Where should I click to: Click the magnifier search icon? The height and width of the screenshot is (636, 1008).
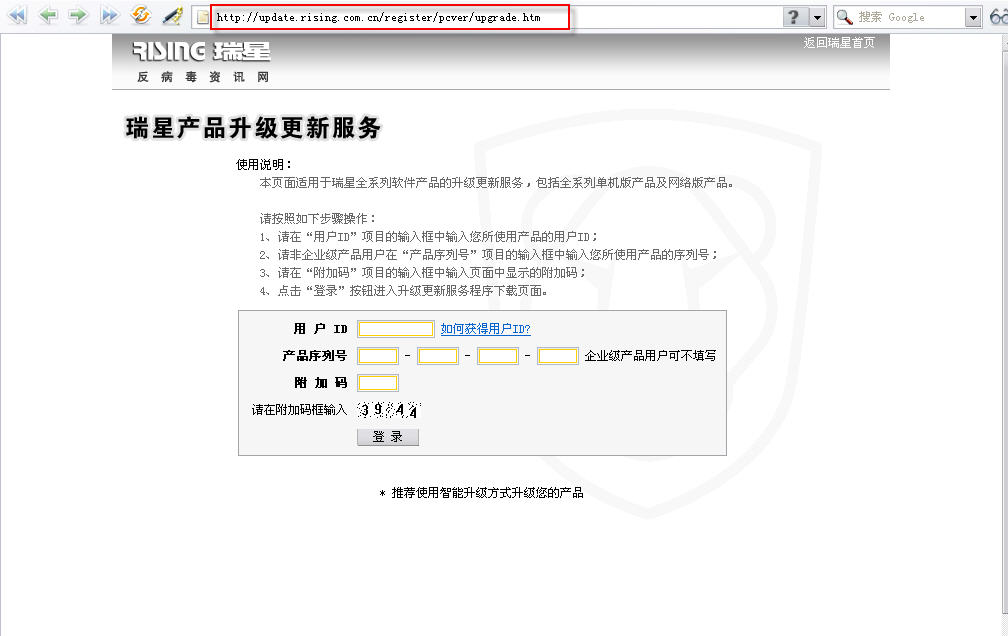click(x=844, y=17)
